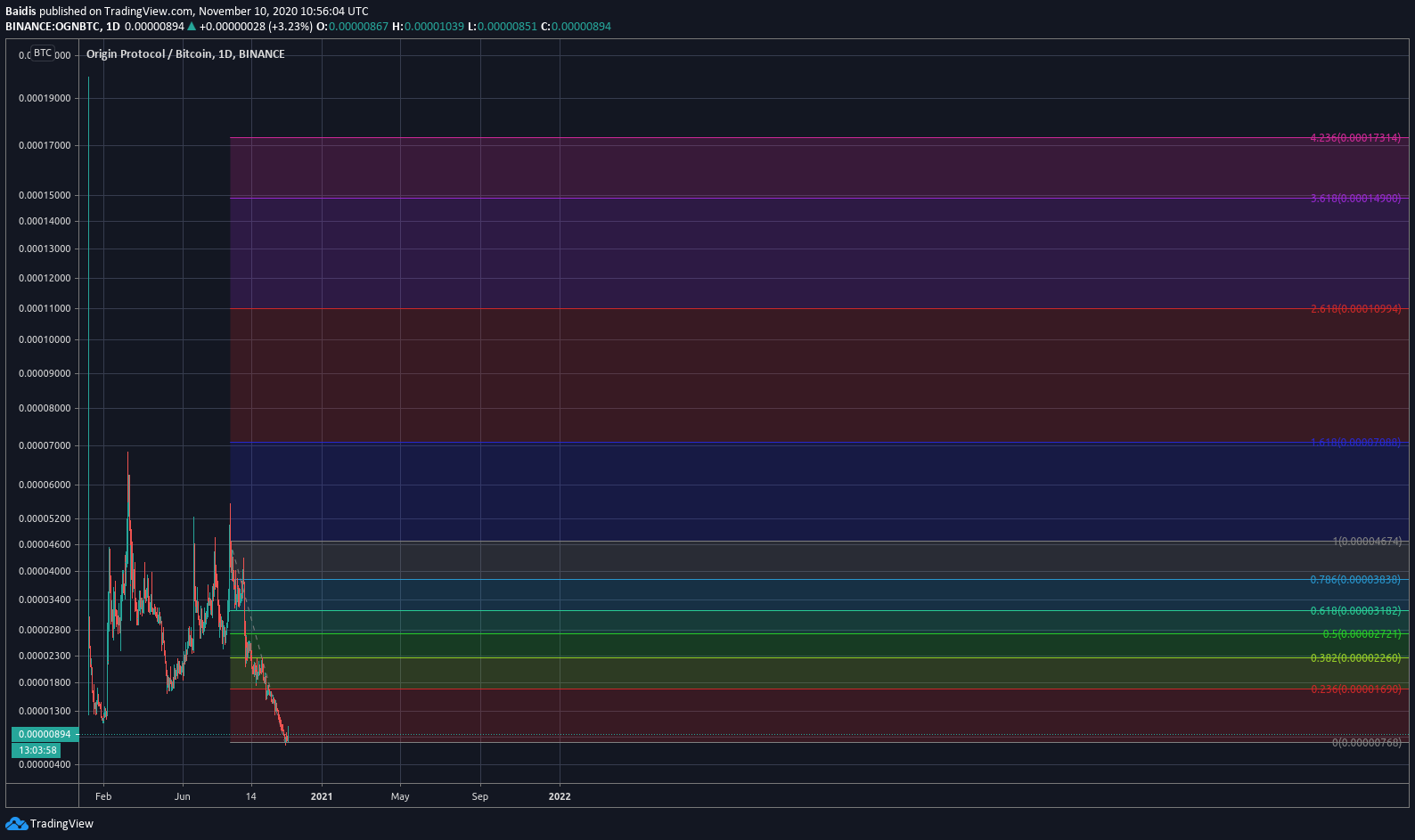Screen dimensions: 1415x840
Task: Select the 4.236(0.00017314) Fibonacci level label
Action: [x=1355, y=138]
